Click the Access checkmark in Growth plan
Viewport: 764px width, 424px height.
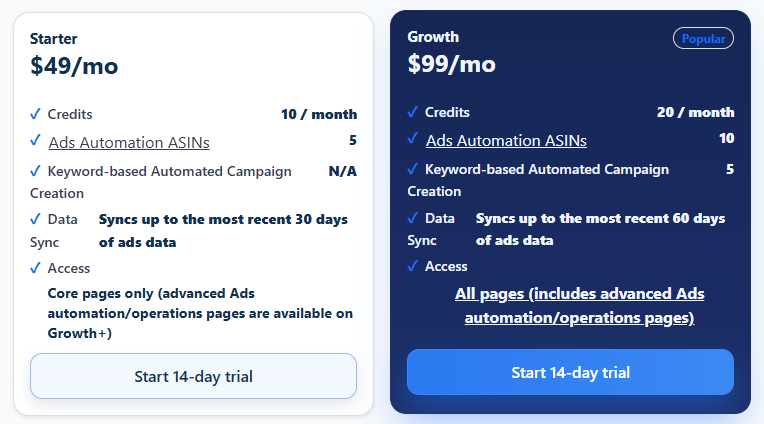(x=413, y=266)
